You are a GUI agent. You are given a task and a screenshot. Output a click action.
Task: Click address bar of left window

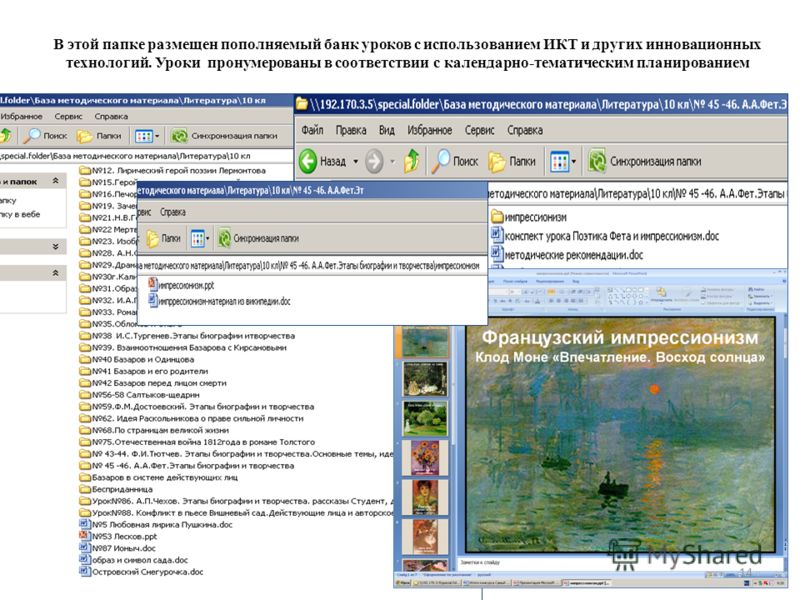(146, 156)
